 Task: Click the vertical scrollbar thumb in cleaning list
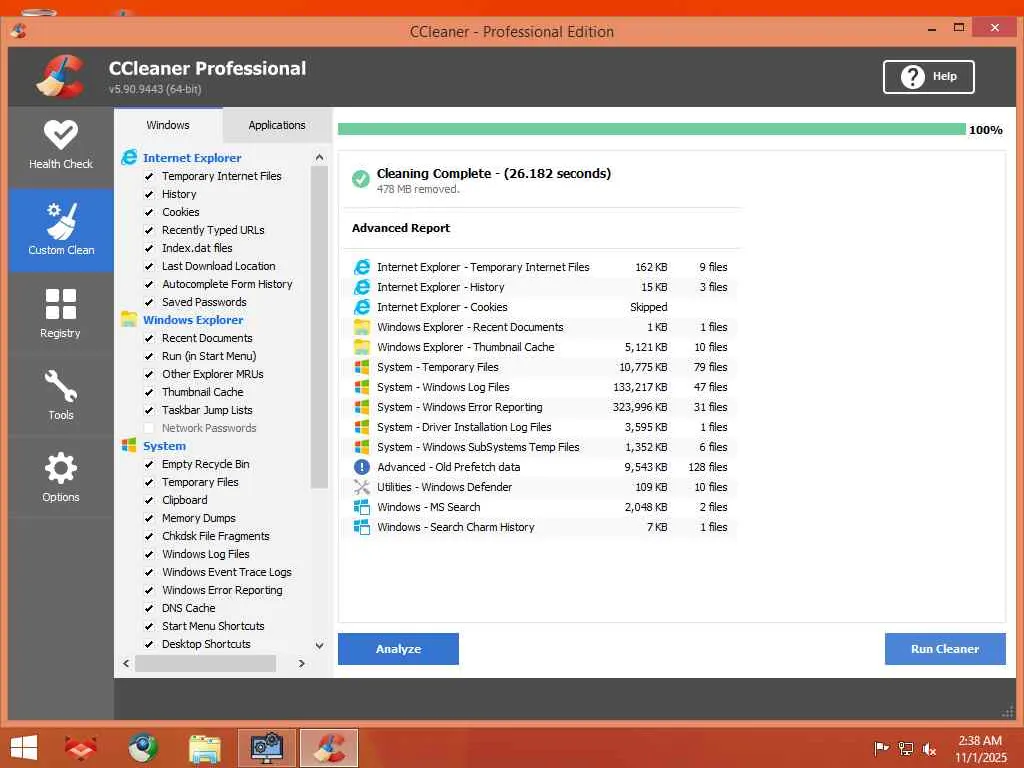pos(319,327)
